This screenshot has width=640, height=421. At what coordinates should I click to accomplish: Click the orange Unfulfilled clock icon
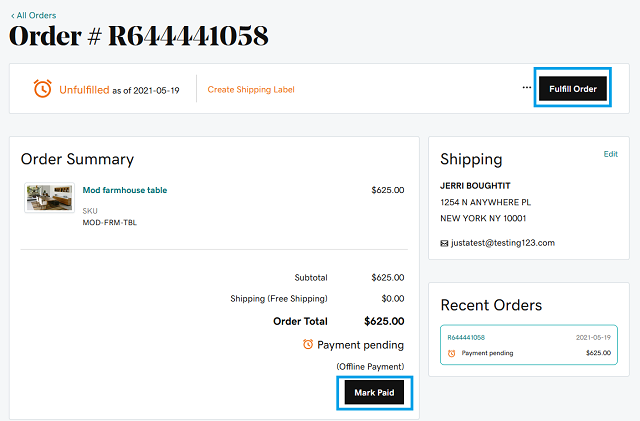point(42,89)
